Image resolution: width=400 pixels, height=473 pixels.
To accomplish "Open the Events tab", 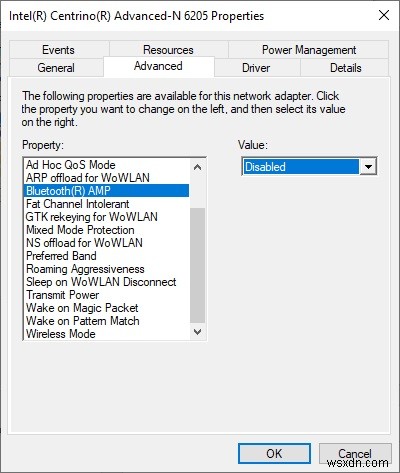I will point(59,50).
